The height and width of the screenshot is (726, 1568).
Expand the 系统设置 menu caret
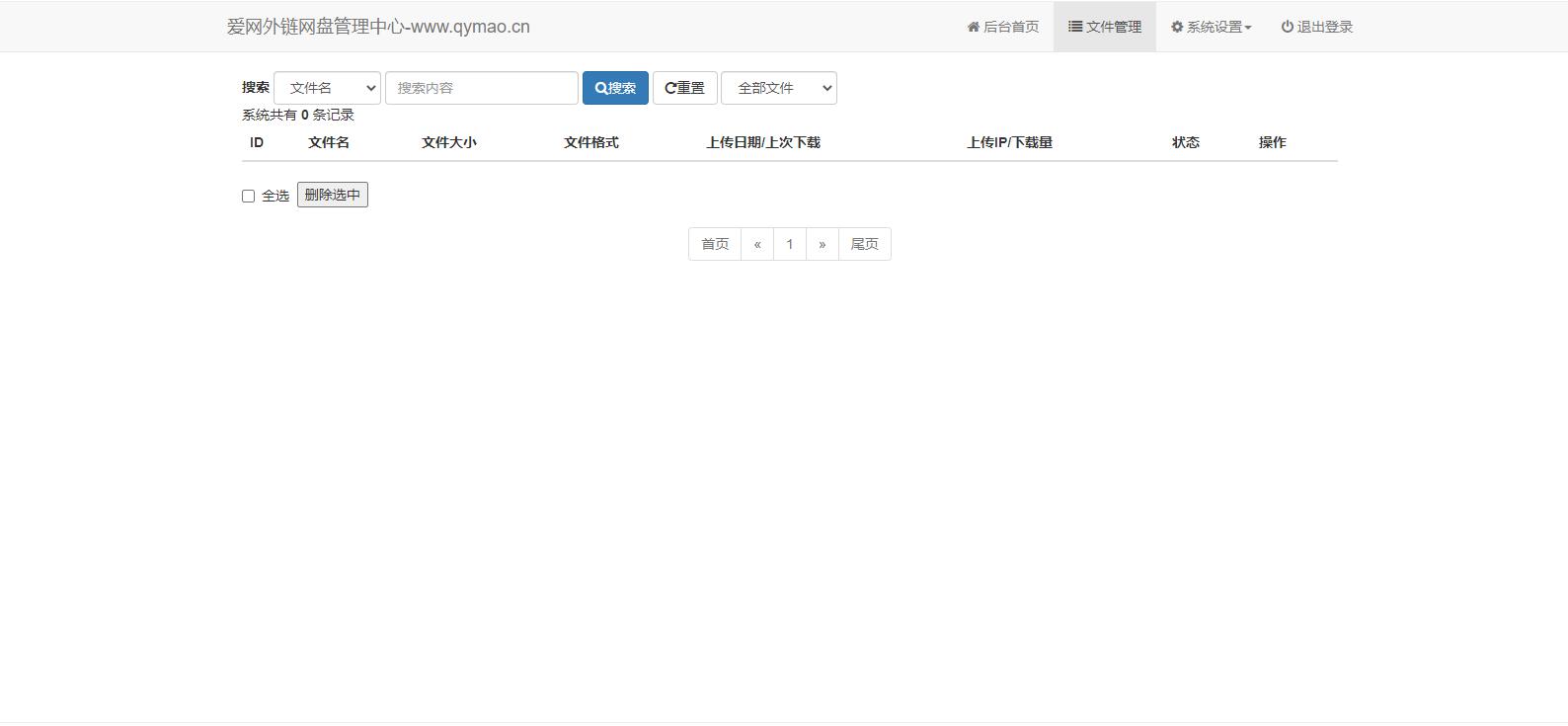[1248, 28]
